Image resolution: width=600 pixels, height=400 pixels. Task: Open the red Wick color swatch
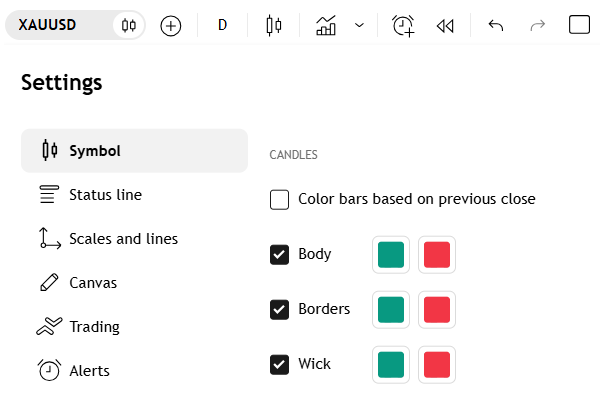[437, 364]
